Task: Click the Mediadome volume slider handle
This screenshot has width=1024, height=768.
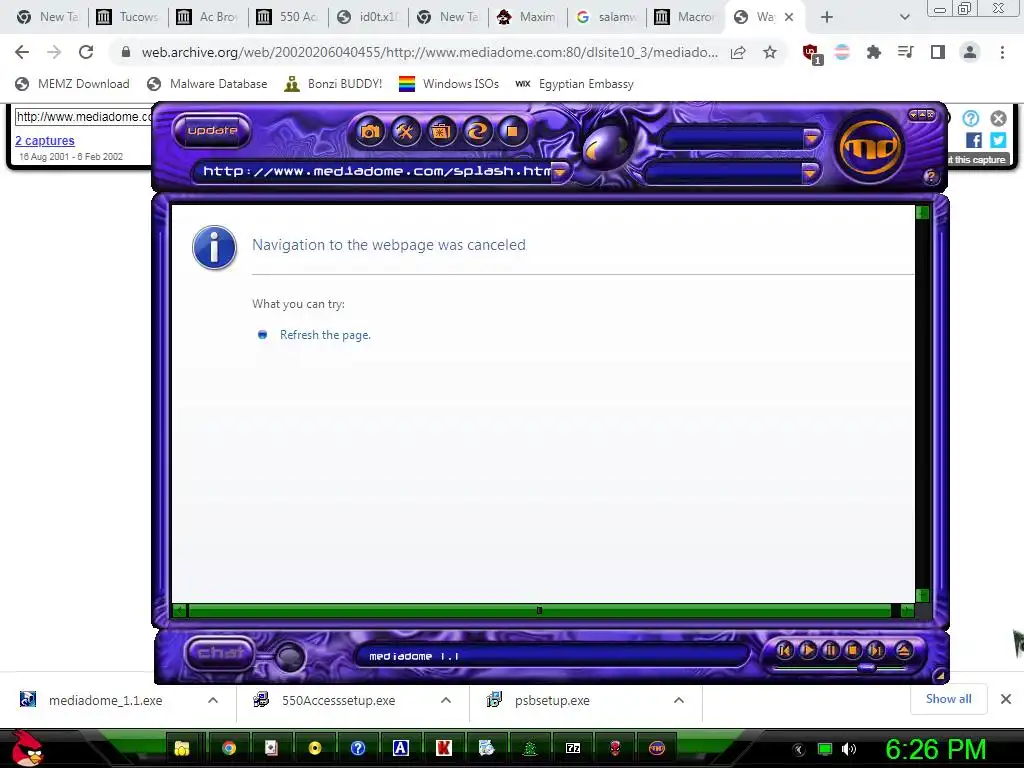Action: pyautogui.click(x=867, y=667)
